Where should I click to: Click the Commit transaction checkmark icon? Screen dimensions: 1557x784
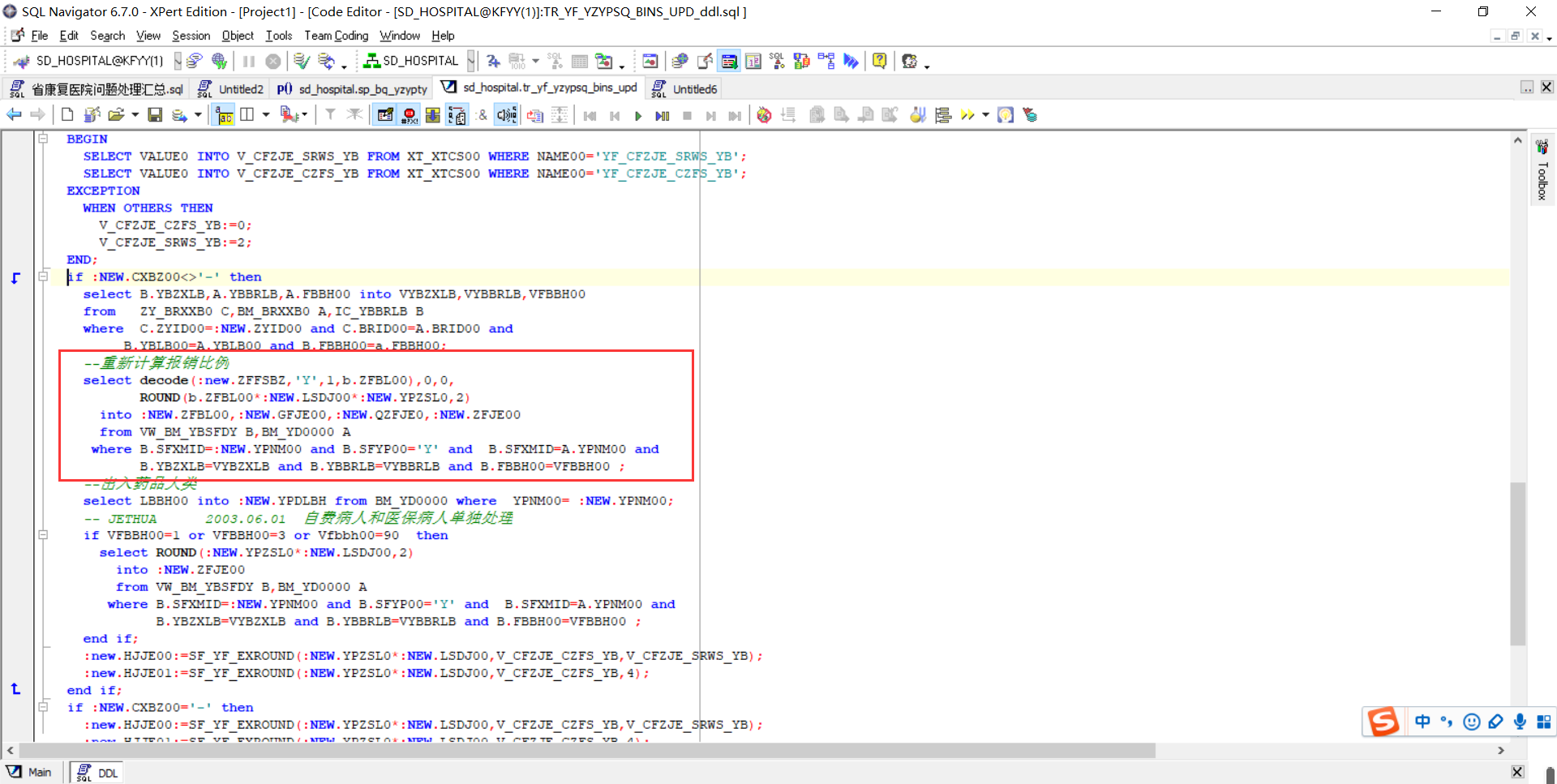tap(301, 61)
